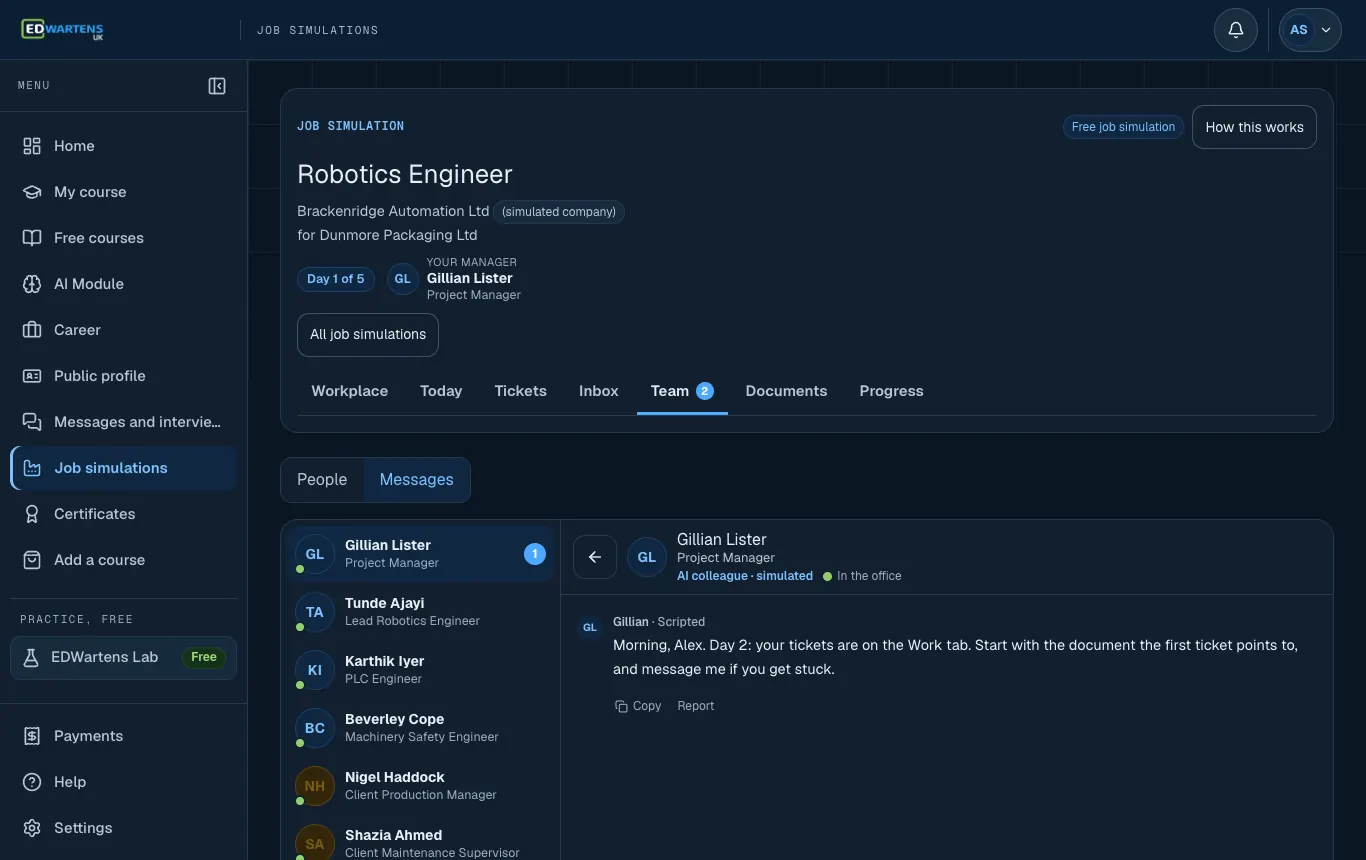Select the Team tab
The height and width of the screenshot is (860, 1366).
coord(682,391)
